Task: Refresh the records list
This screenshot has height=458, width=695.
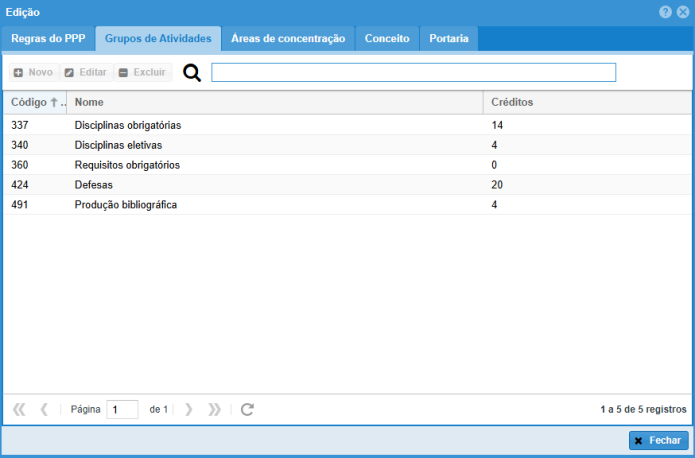Action: 248,409
